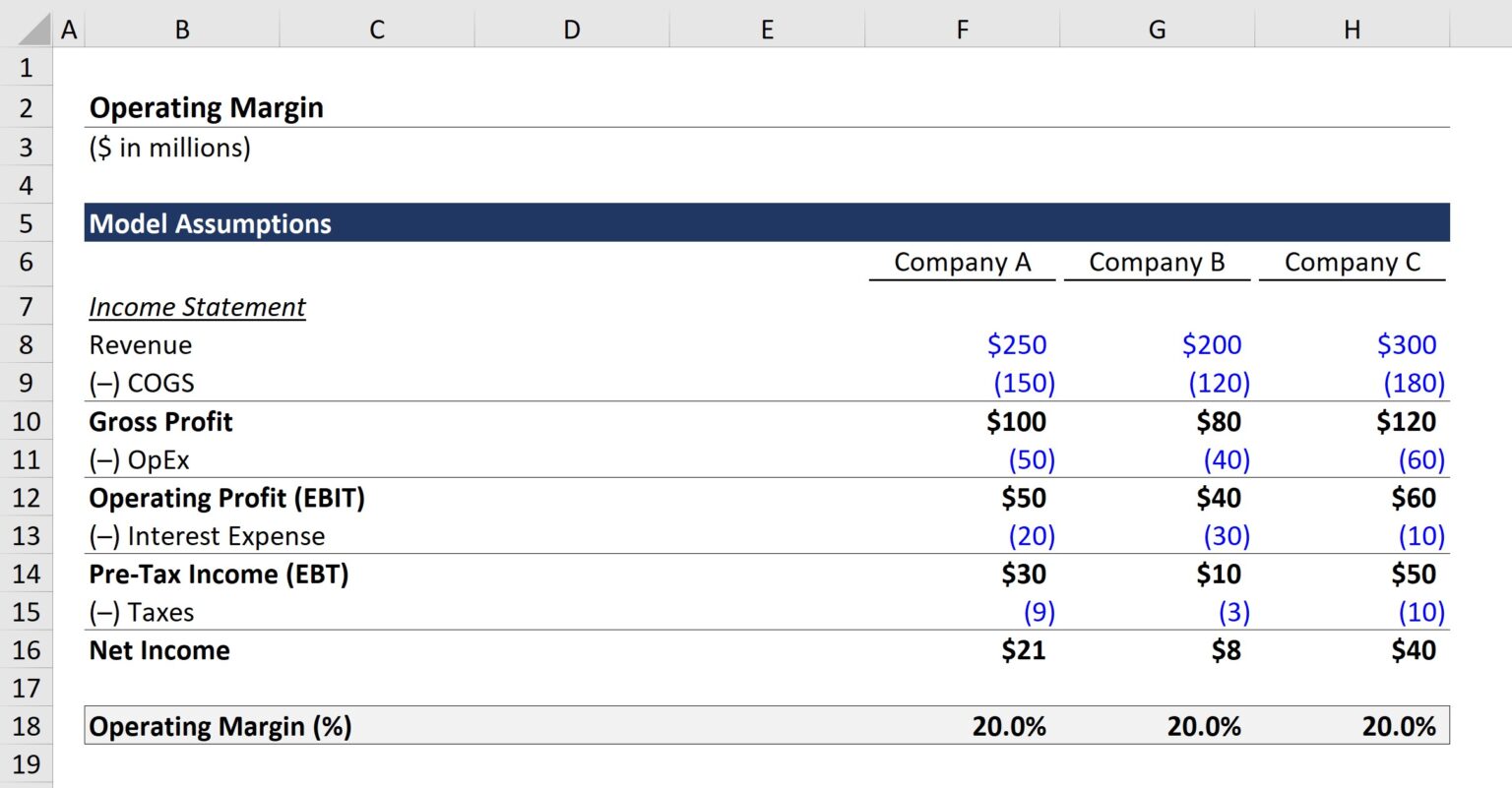Select the Gross Profit row label

point(160,421)
